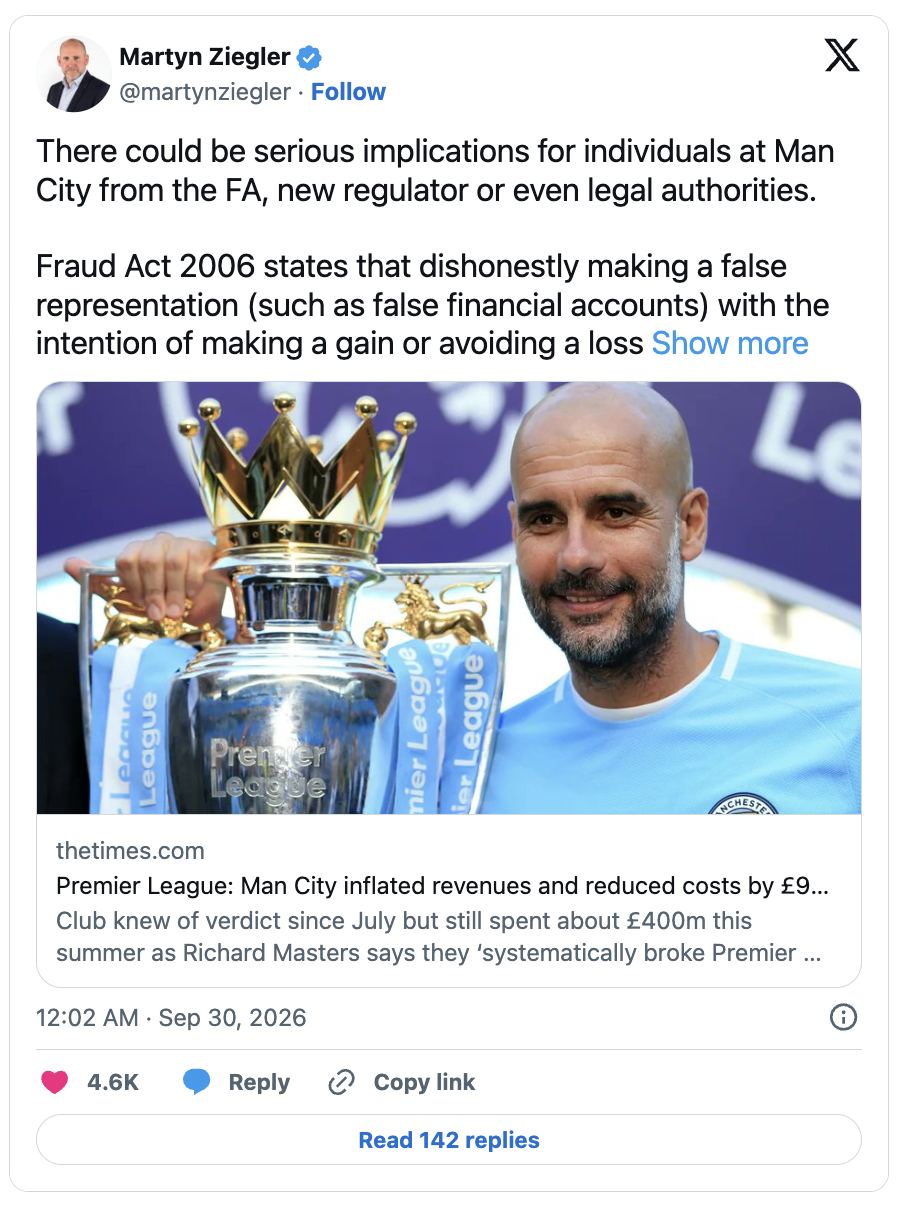
Task: Expand tweet text with Show more
Action: [x=730, y=343]
